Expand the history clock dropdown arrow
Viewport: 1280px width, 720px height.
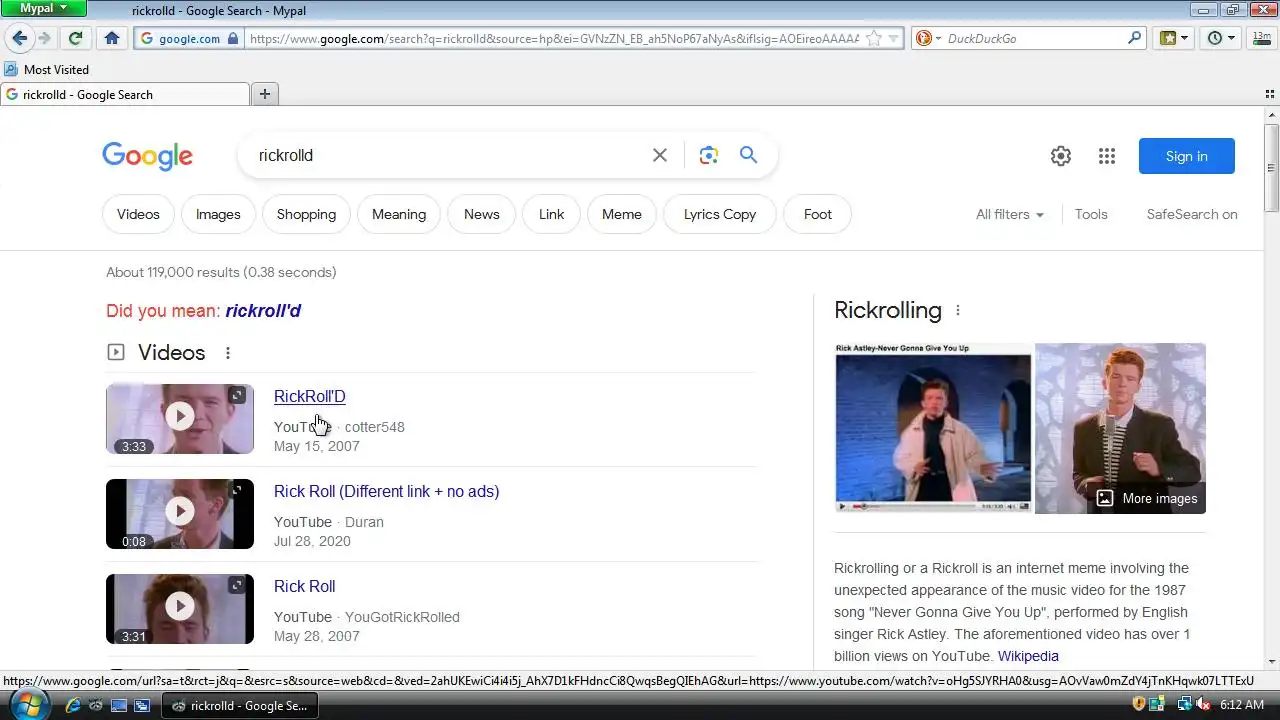click(x=1232, y=38)
